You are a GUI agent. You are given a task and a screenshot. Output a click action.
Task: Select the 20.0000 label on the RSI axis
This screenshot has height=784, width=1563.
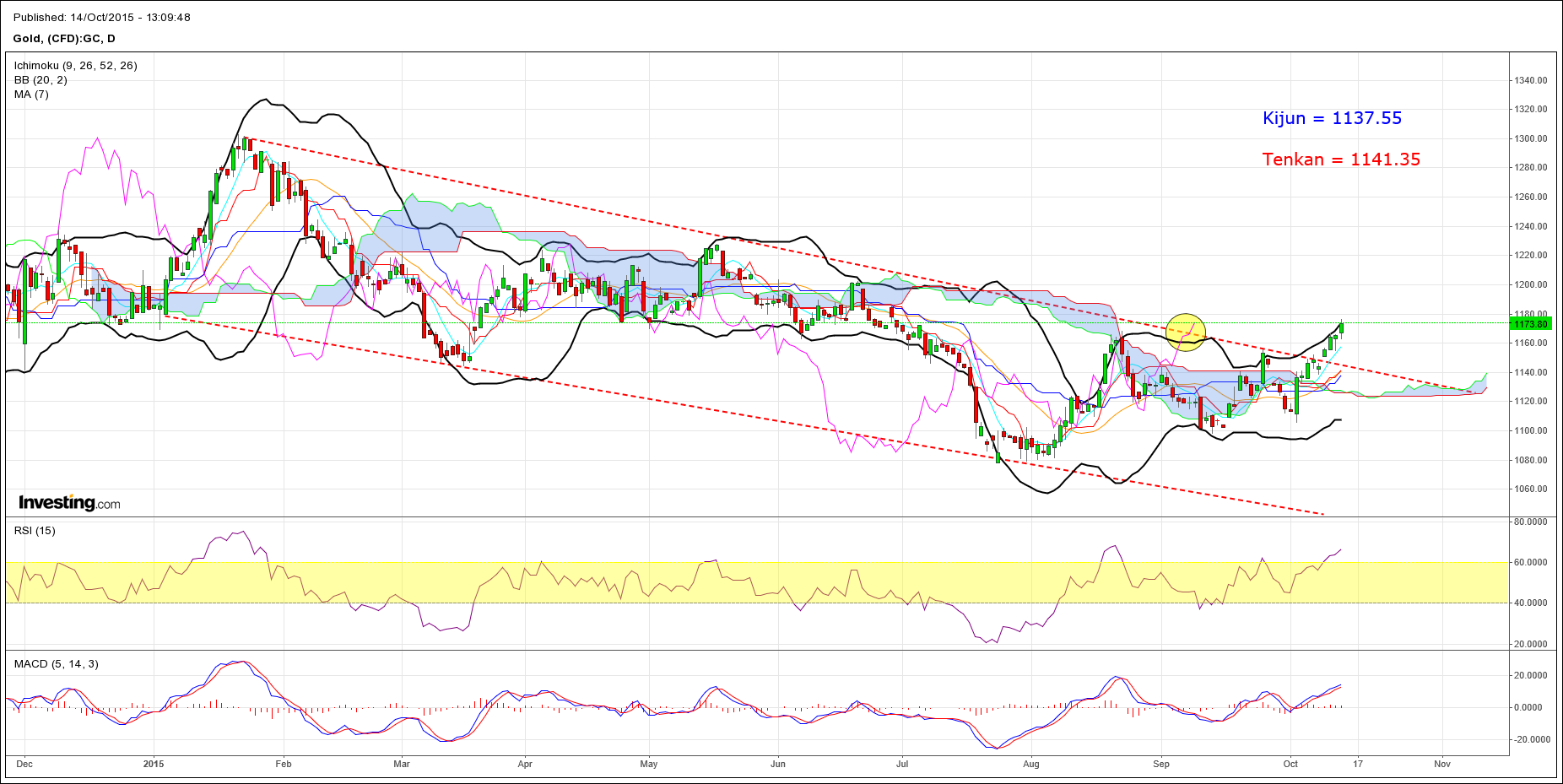point(1531,645)
